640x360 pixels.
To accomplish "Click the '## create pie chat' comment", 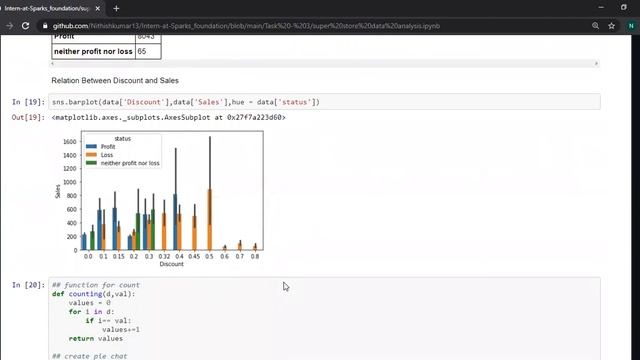I will click(x=89, y=356).
